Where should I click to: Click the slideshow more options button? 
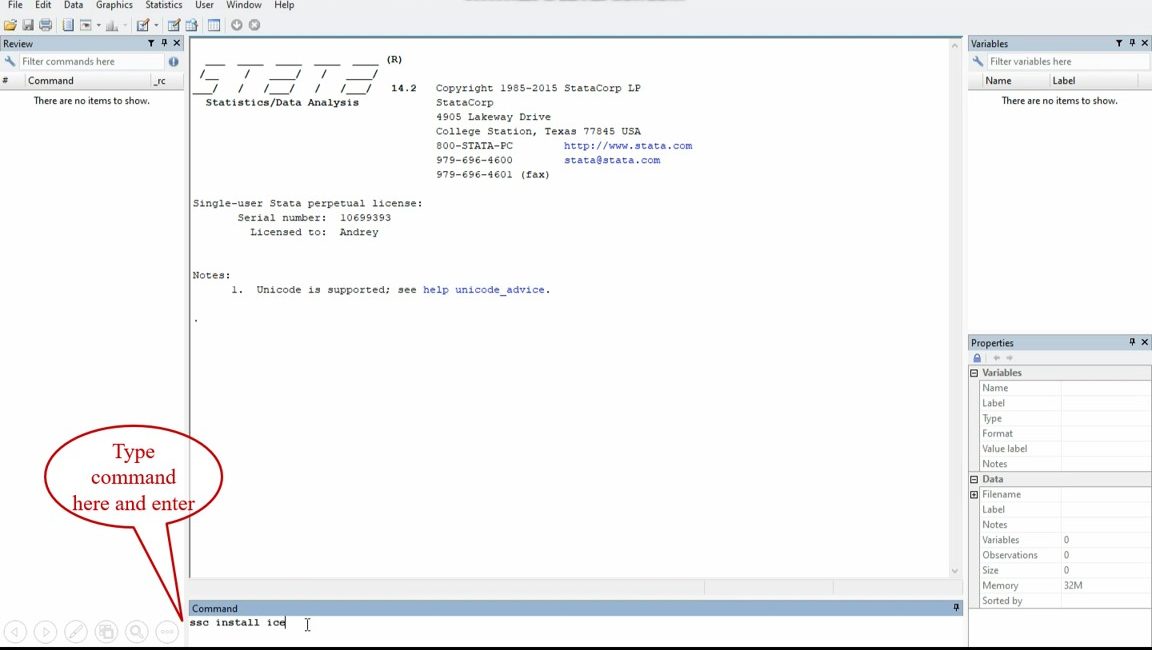click(168, 632)
